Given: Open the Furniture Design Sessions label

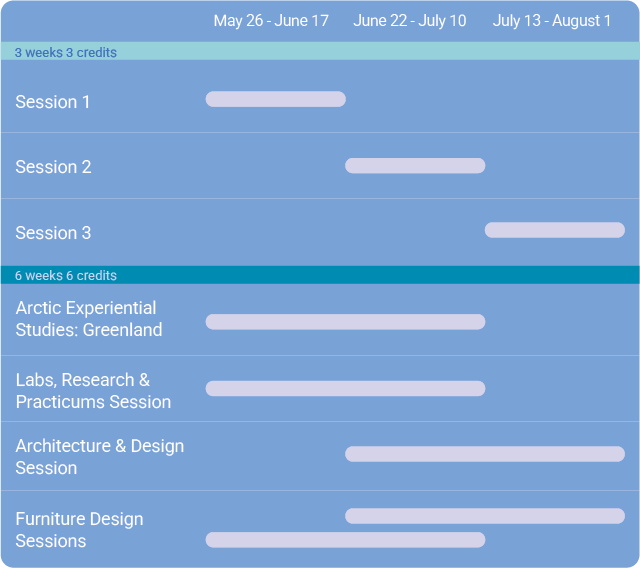Looking at the screenshot, I should (79, 530).
